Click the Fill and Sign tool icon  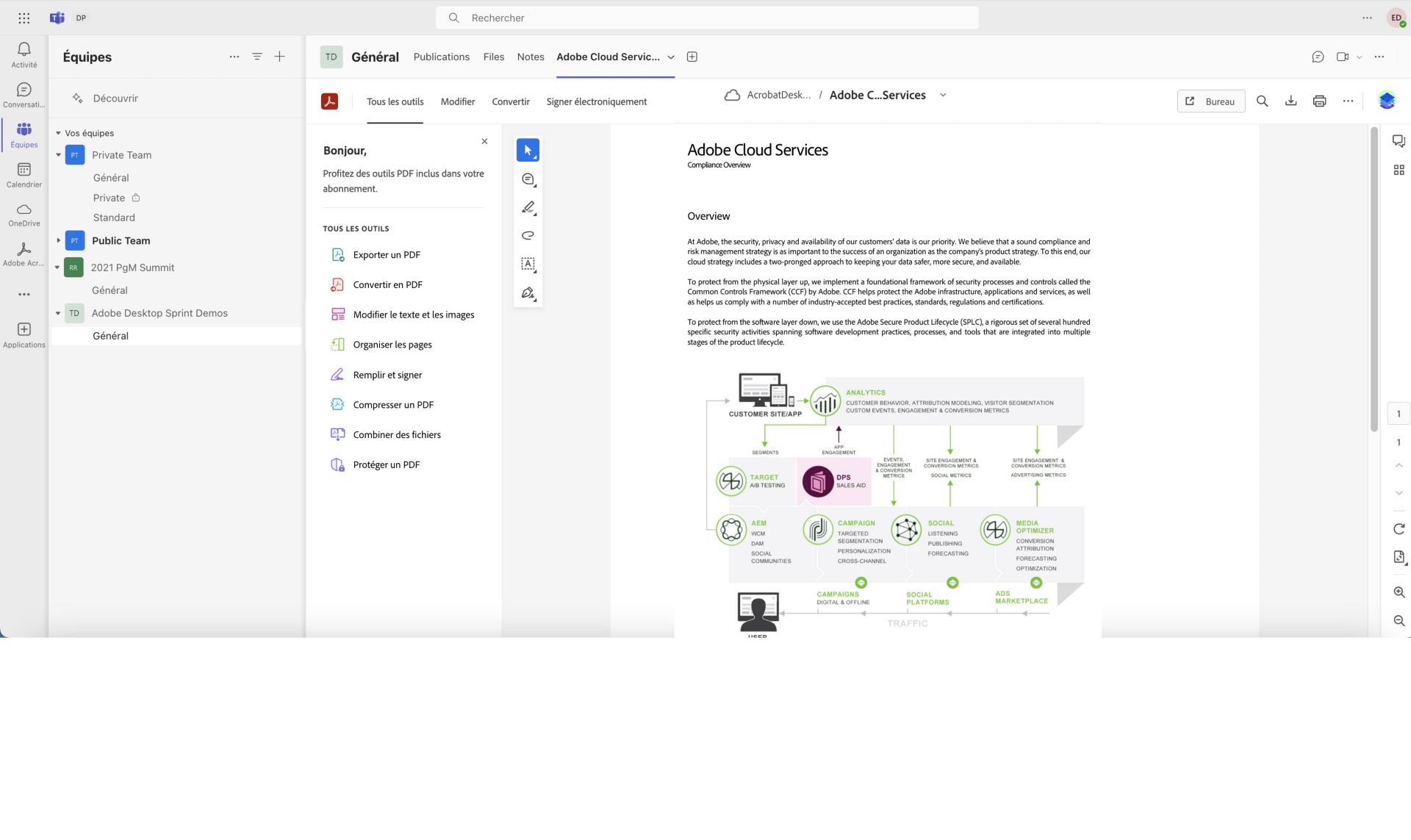coord(338,374)
